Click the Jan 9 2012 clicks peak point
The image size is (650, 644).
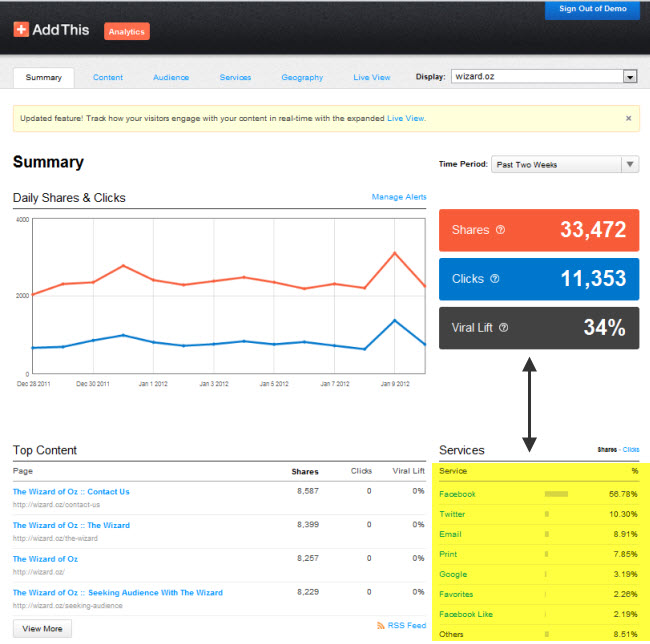(x=394, y=320)
